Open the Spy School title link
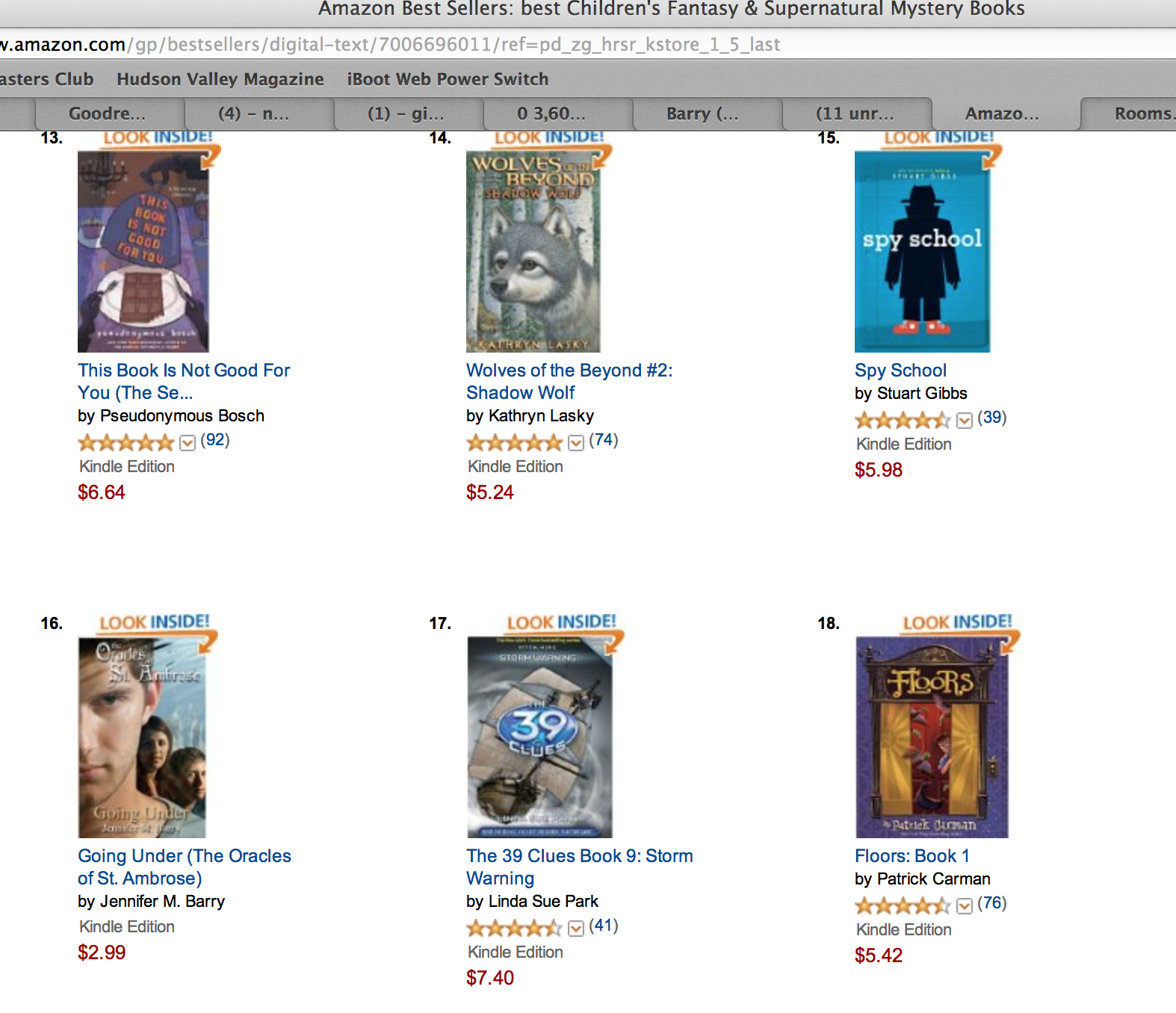Image resolution: width=1176 pixels, height=1013 pixels. pos(900,371)
